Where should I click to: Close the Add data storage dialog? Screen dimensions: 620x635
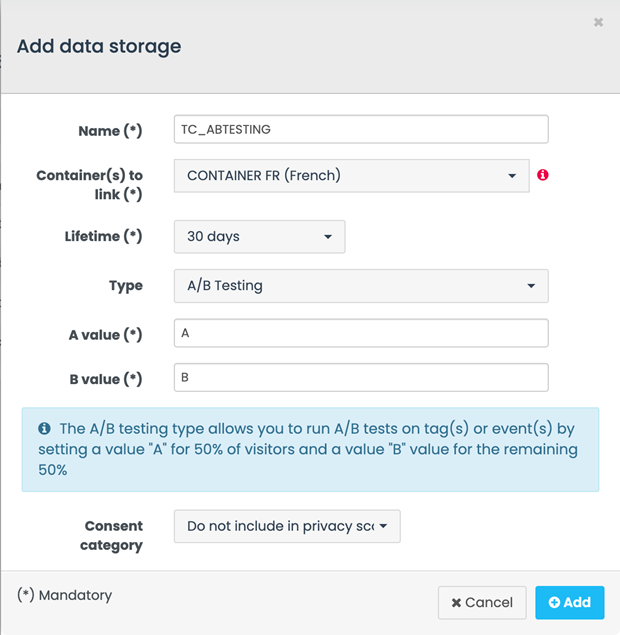click(x=598, y=22)
